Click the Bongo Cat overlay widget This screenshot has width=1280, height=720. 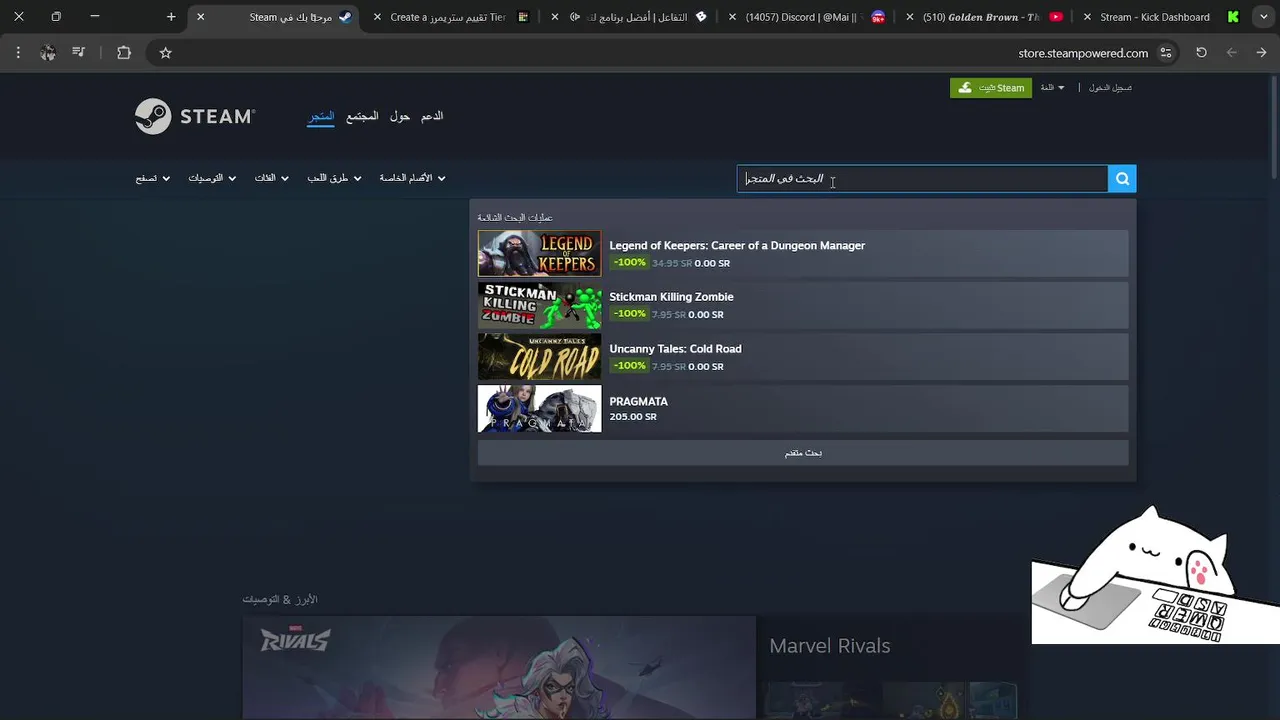click(x=1155, y=575)
